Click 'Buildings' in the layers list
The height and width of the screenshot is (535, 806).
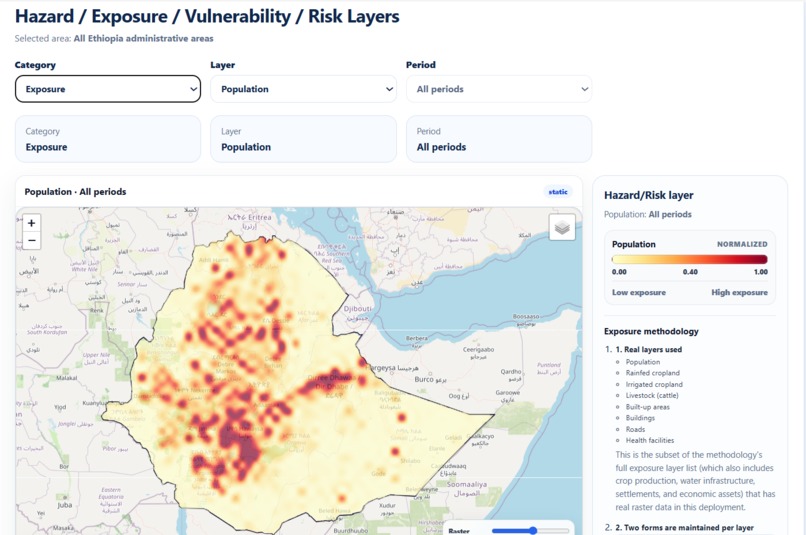tap(640, 418)
